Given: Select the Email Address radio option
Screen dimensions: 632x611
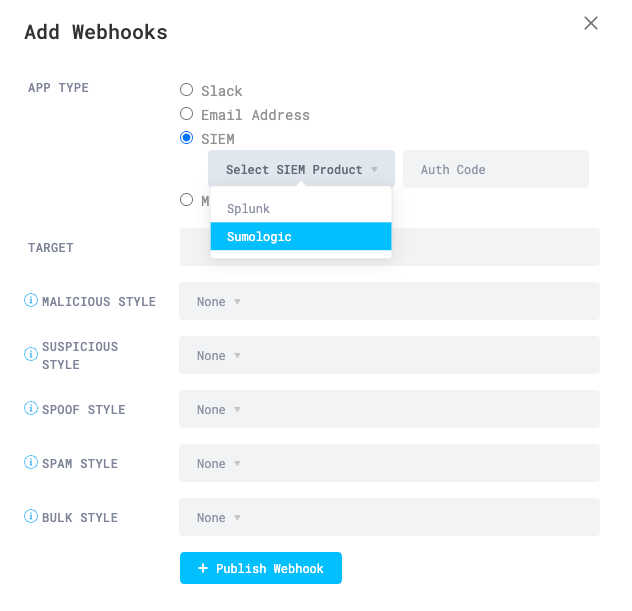Looking at the screenshot, I should click(x=187, y=114).
